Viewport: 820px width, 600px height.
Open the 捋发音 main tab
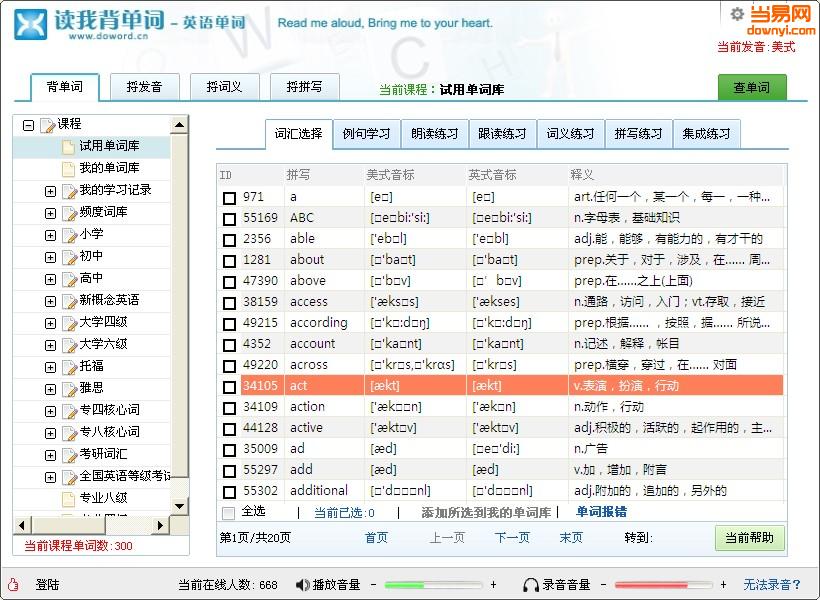[144, 87]
